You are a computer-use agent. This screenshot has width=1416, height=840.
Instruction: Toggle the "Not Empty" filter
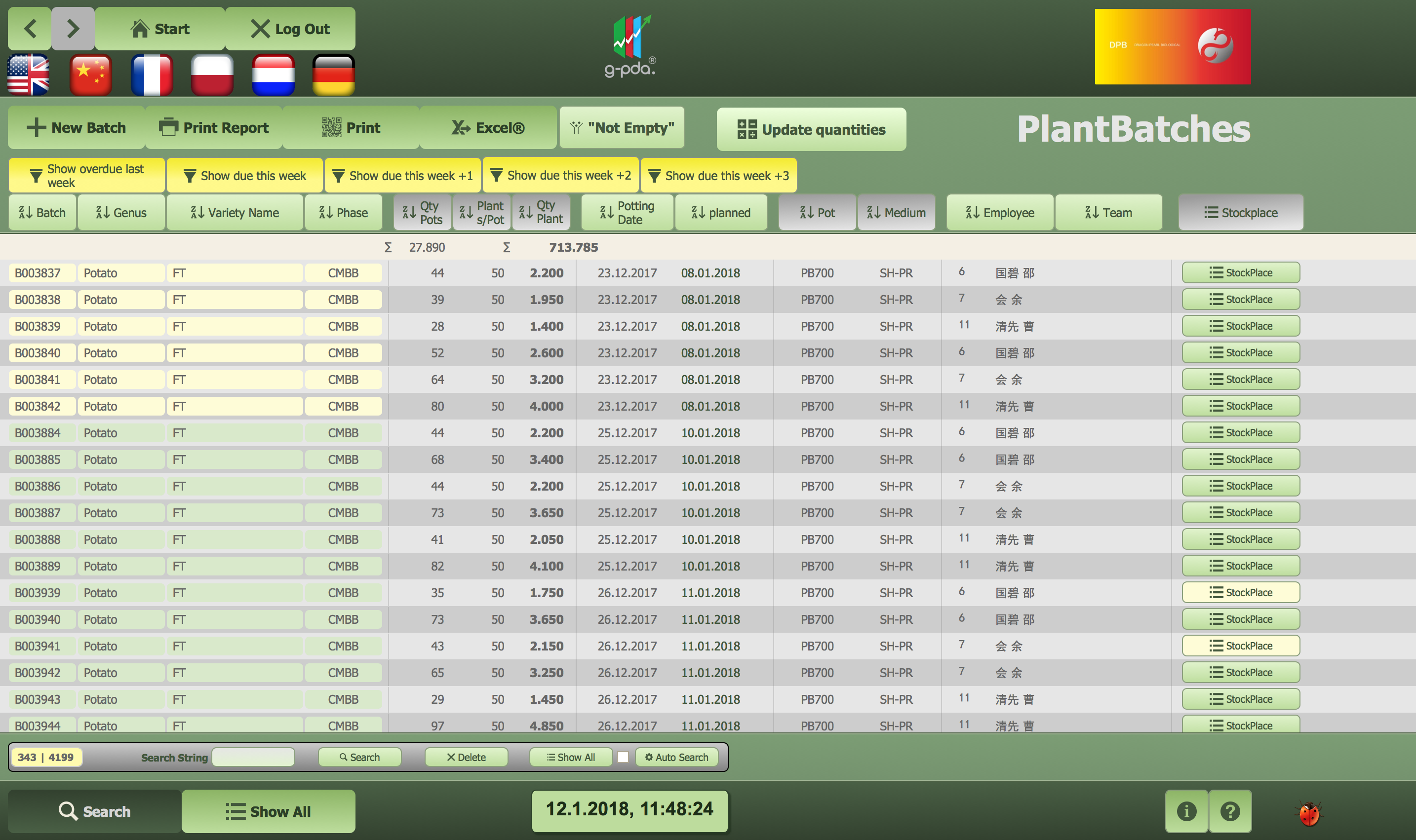(622, 128)
